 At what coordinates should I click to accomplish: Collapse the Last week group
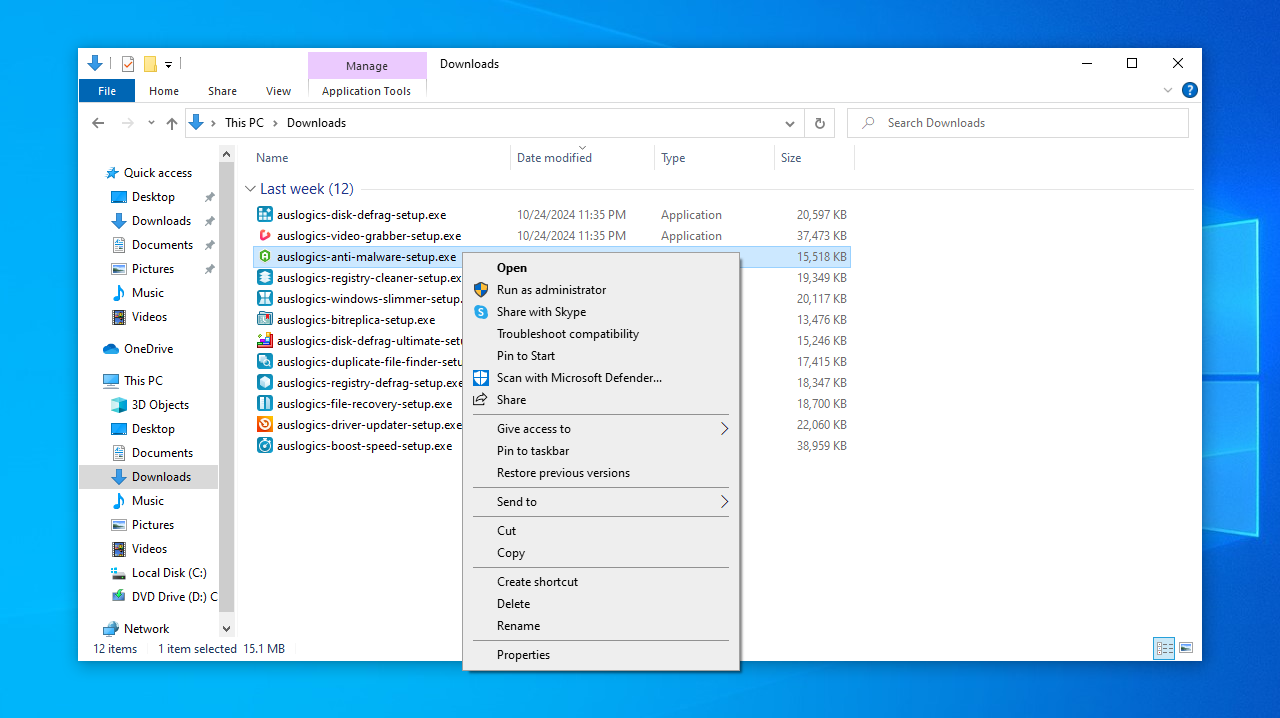250,189
